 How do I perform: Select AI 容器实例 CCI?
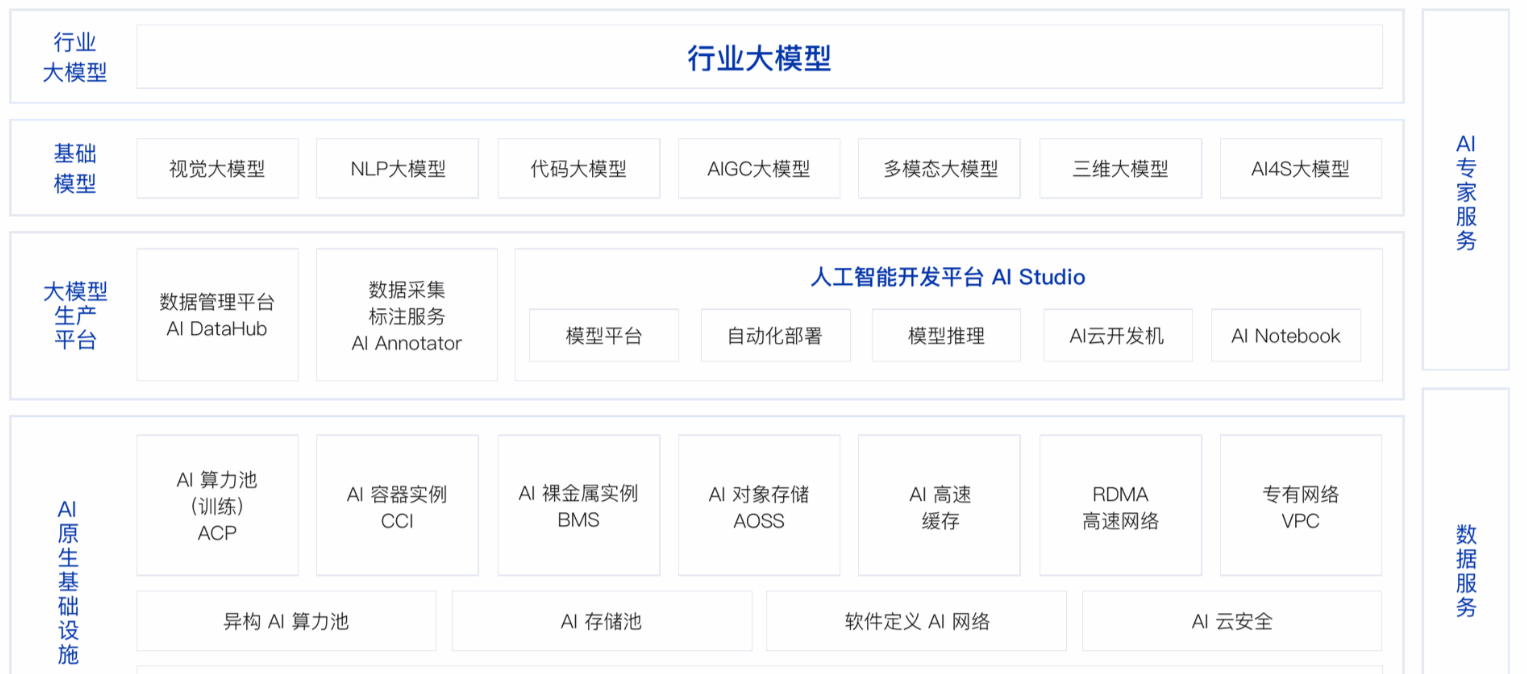click(x=397, y=504)
